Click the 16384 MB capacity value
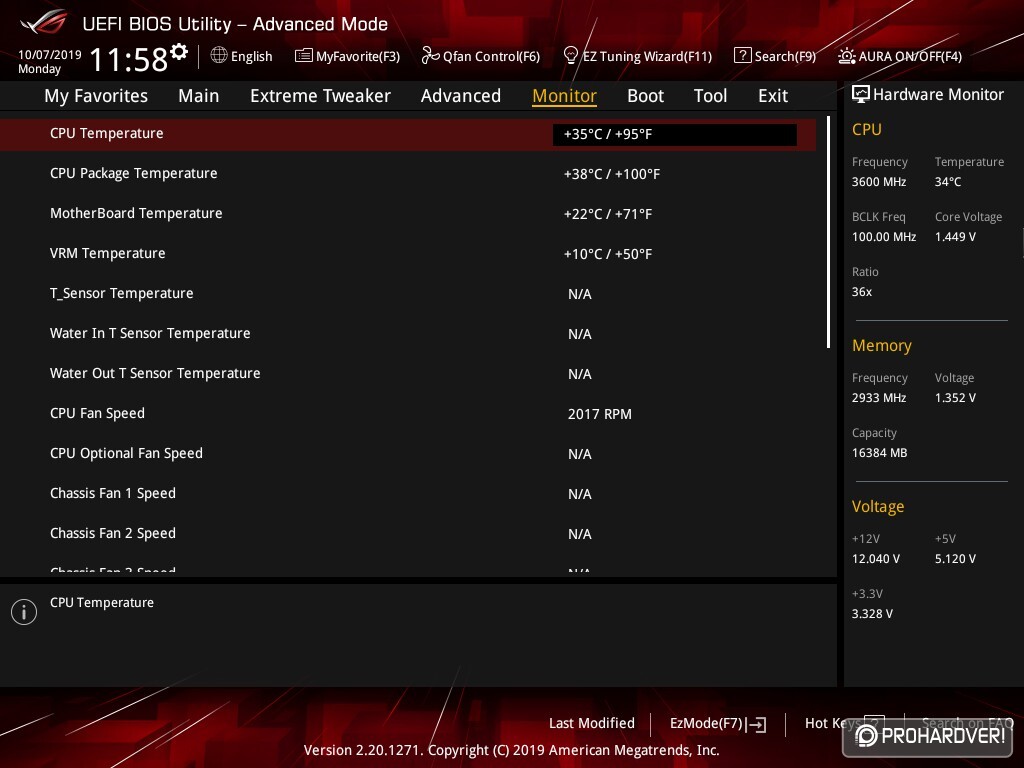 (x=880, y=453)
